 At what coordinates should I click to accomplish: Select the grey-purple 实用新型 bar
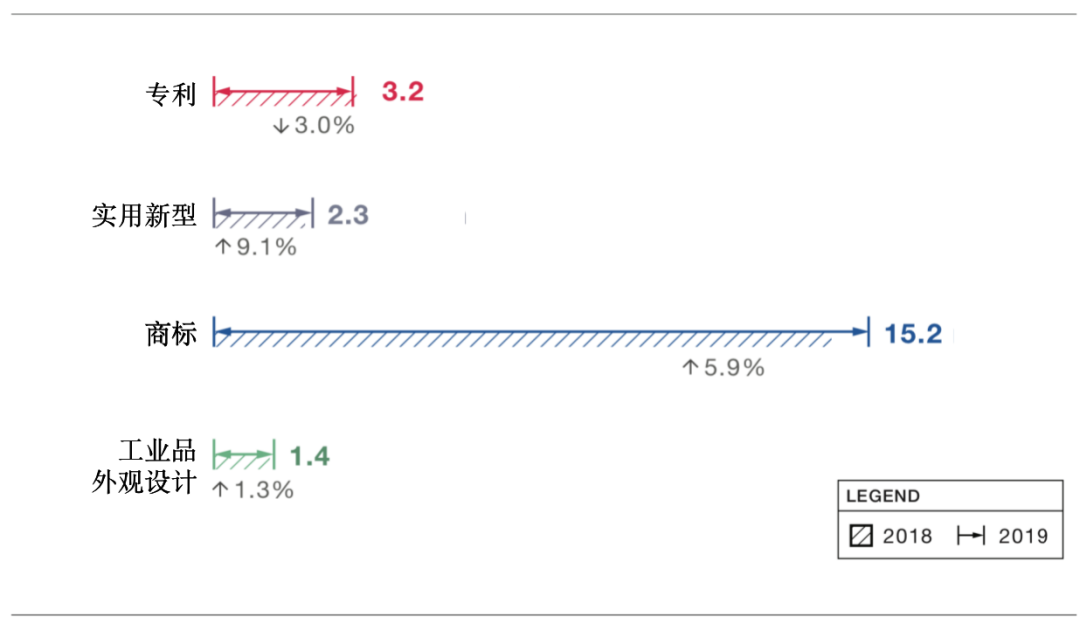tap(263, 214)
